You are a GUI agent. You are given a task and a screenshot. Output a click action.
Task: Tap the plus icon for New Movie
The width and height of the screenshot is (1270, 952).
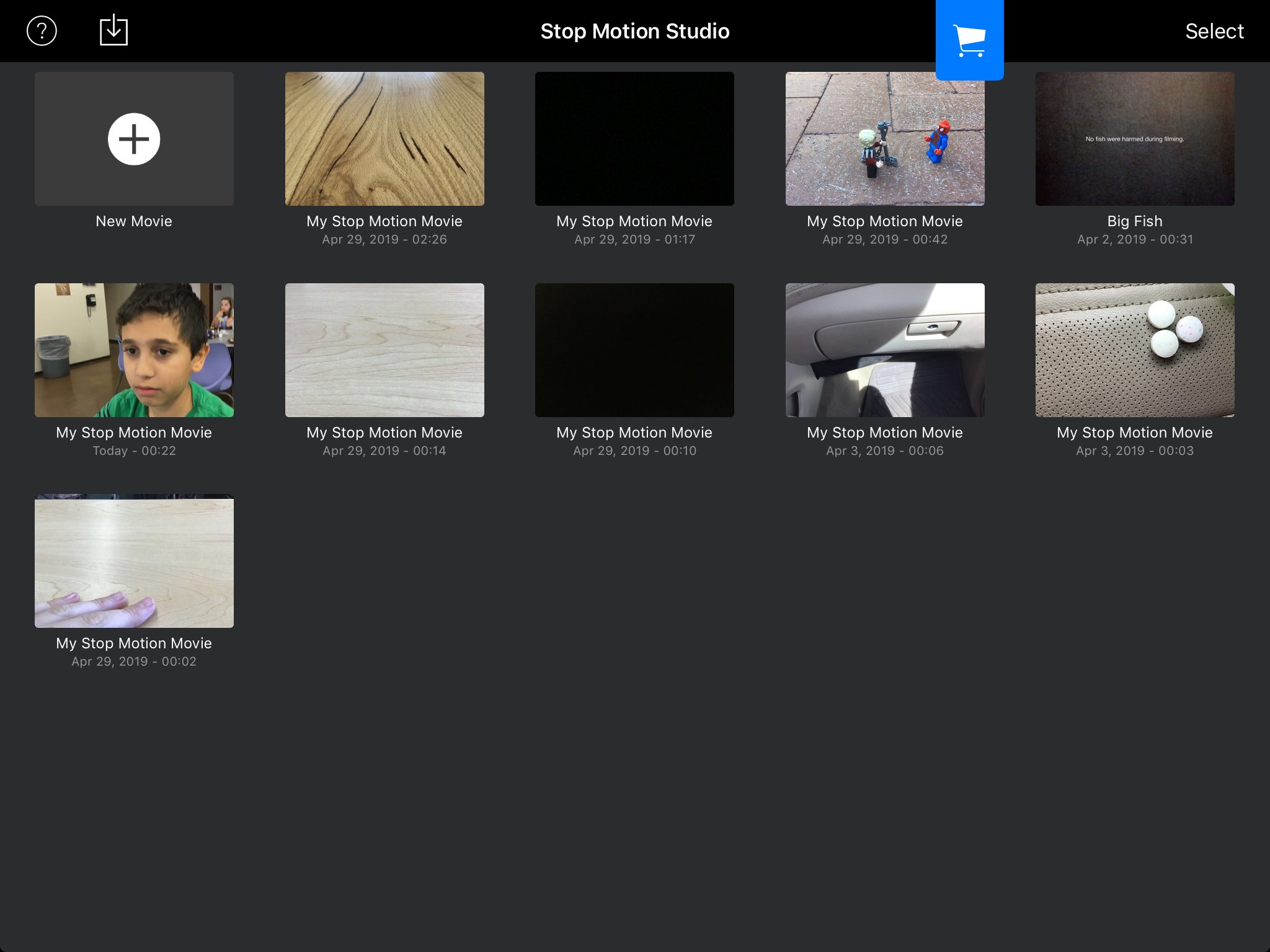coord(134,139)
